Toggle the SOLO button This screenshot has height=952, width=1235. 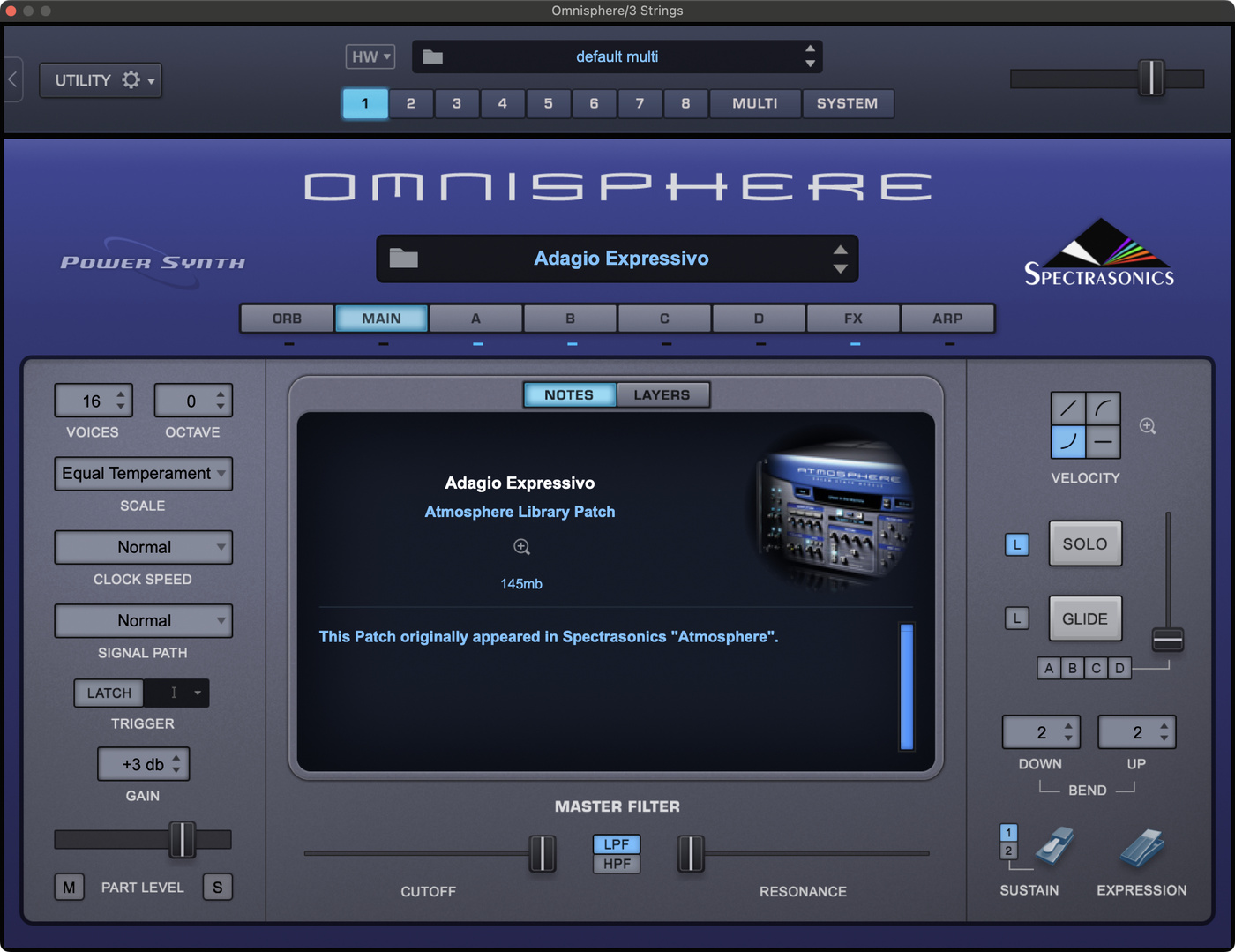click(x=1085, y=543)
